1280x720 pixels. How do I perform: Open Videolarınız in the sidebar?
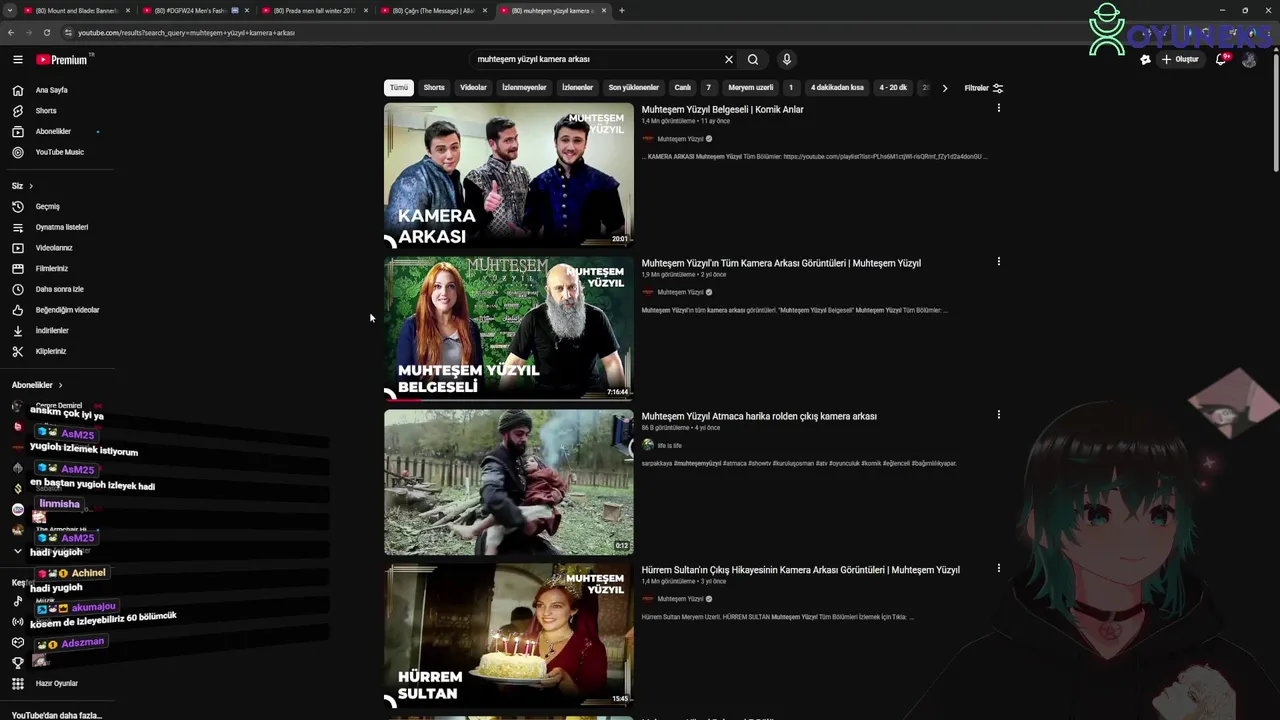56,248
